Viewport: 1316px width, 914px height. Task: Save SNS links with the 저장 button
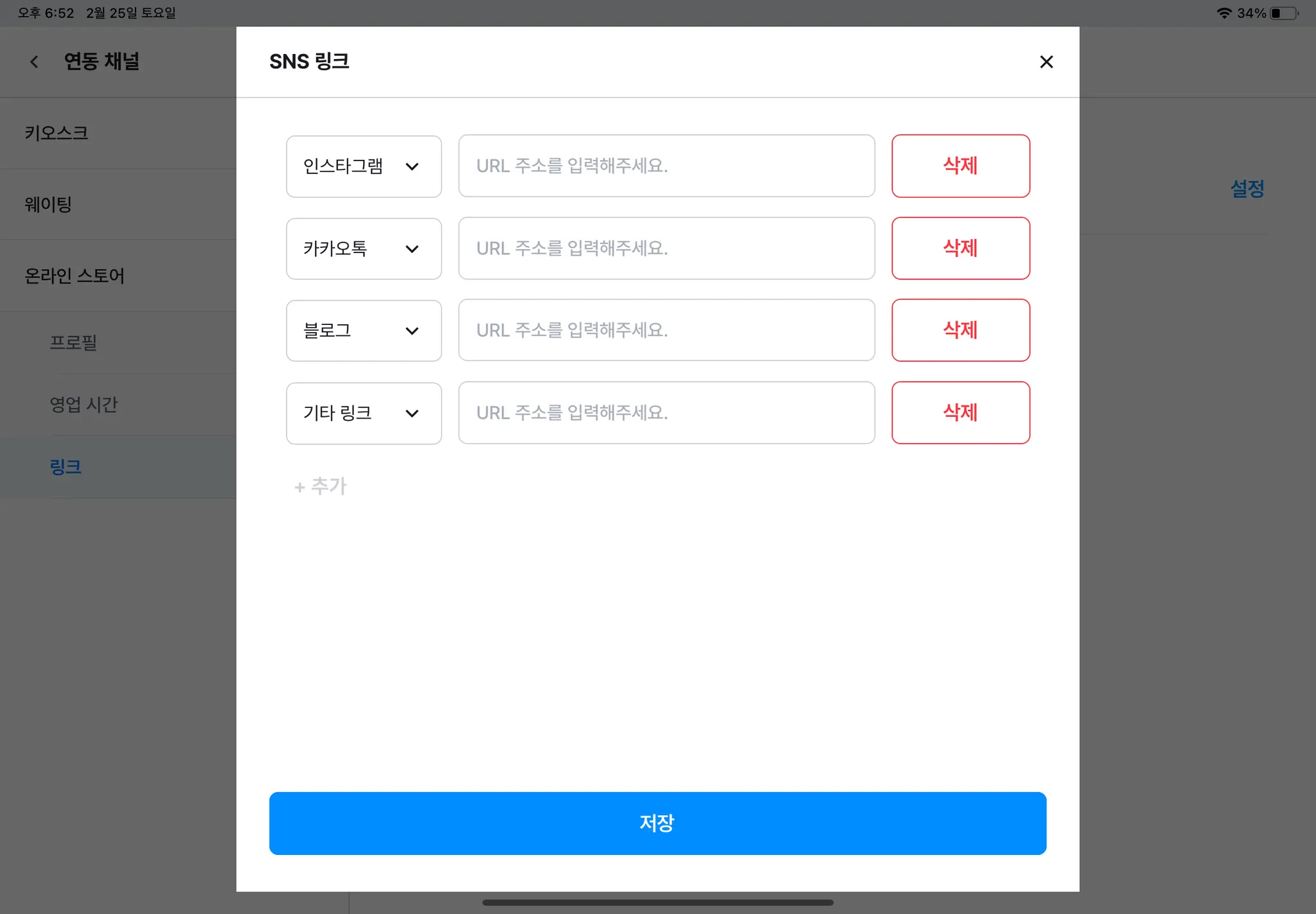(x=657, y=823)
